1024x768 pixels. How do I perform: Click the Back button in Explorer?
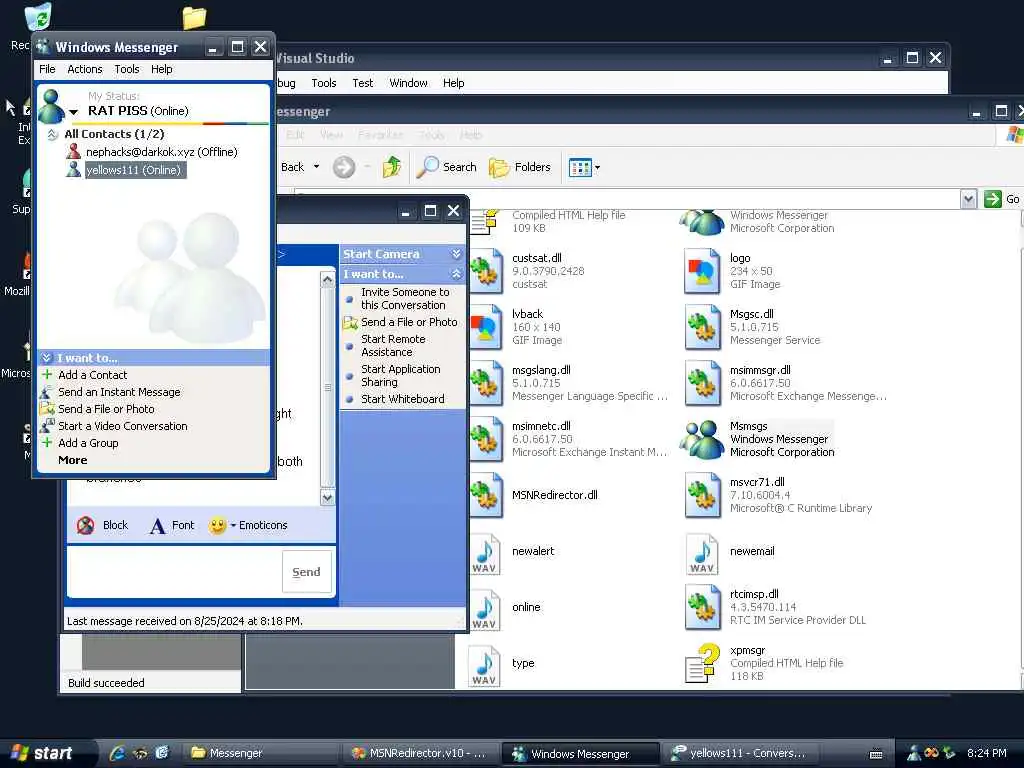coord(292,167)
